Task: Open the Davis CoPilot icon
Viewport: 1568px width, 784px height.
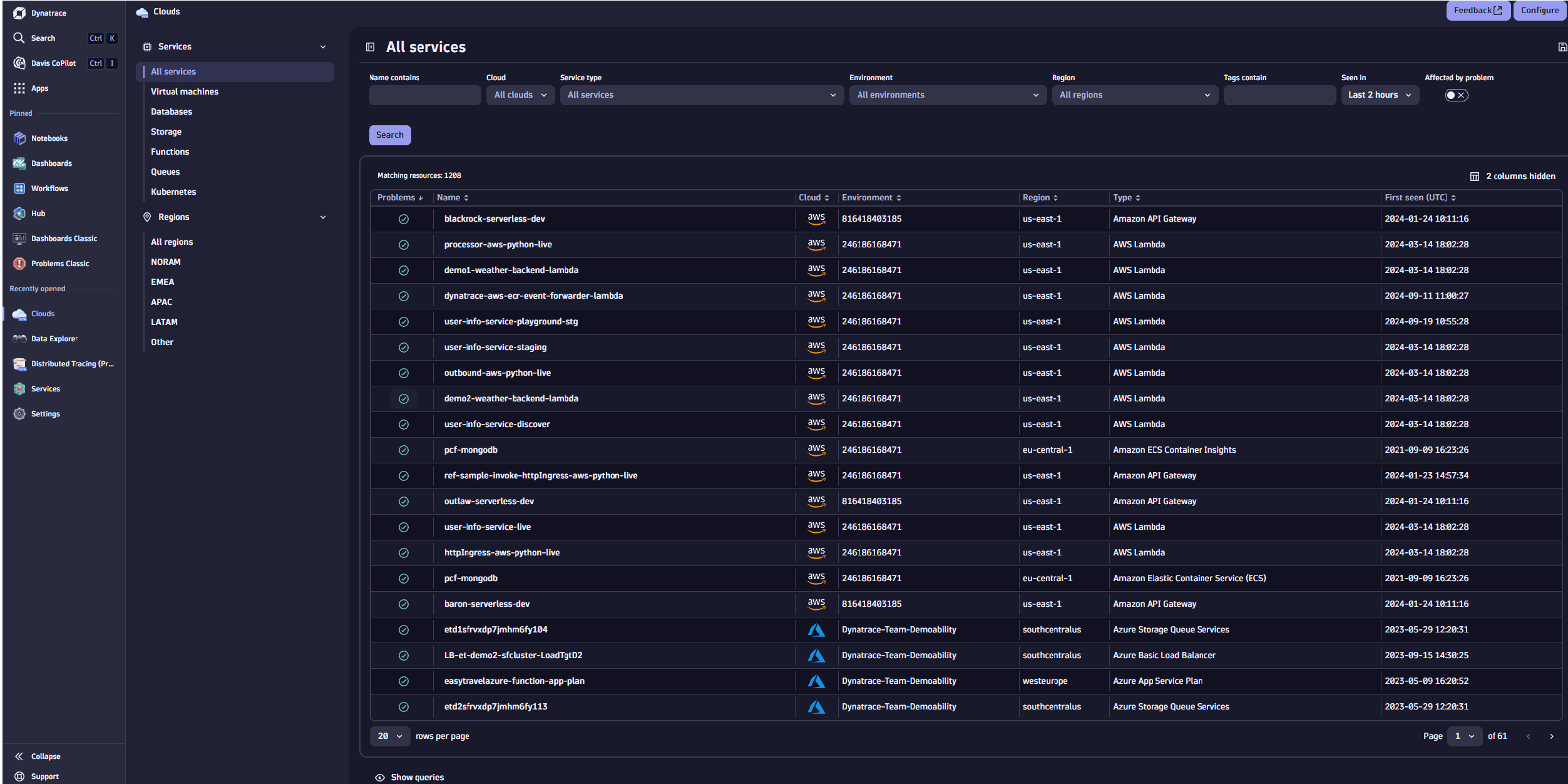Action: click(x=19, y=63)
